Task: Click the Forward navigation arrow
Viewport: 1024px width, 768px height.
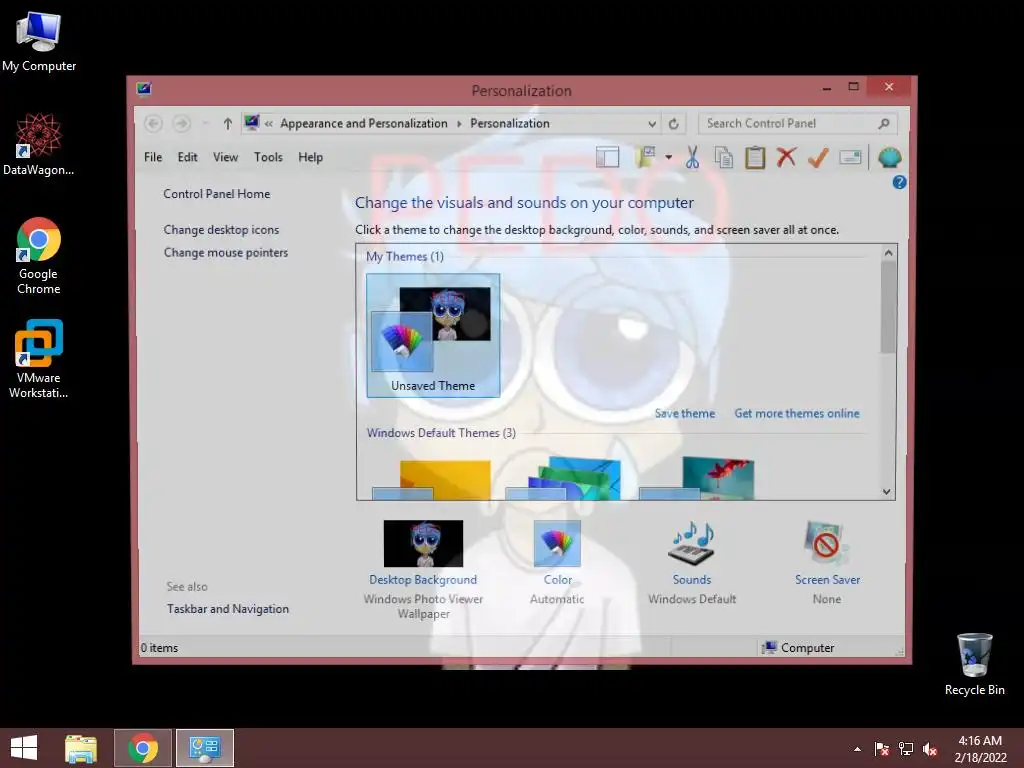Action: pyautogui.click(x=182, y=123)
